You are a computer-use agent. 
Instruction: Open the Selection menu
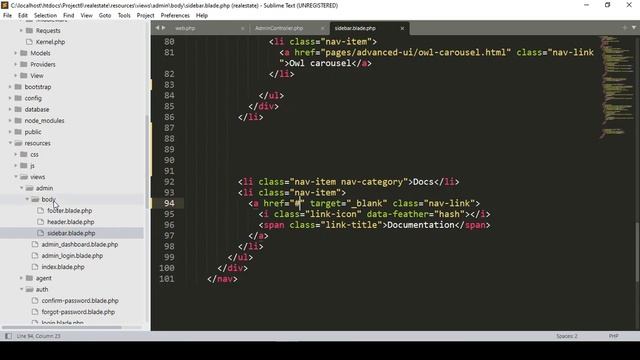coord(45,16)
